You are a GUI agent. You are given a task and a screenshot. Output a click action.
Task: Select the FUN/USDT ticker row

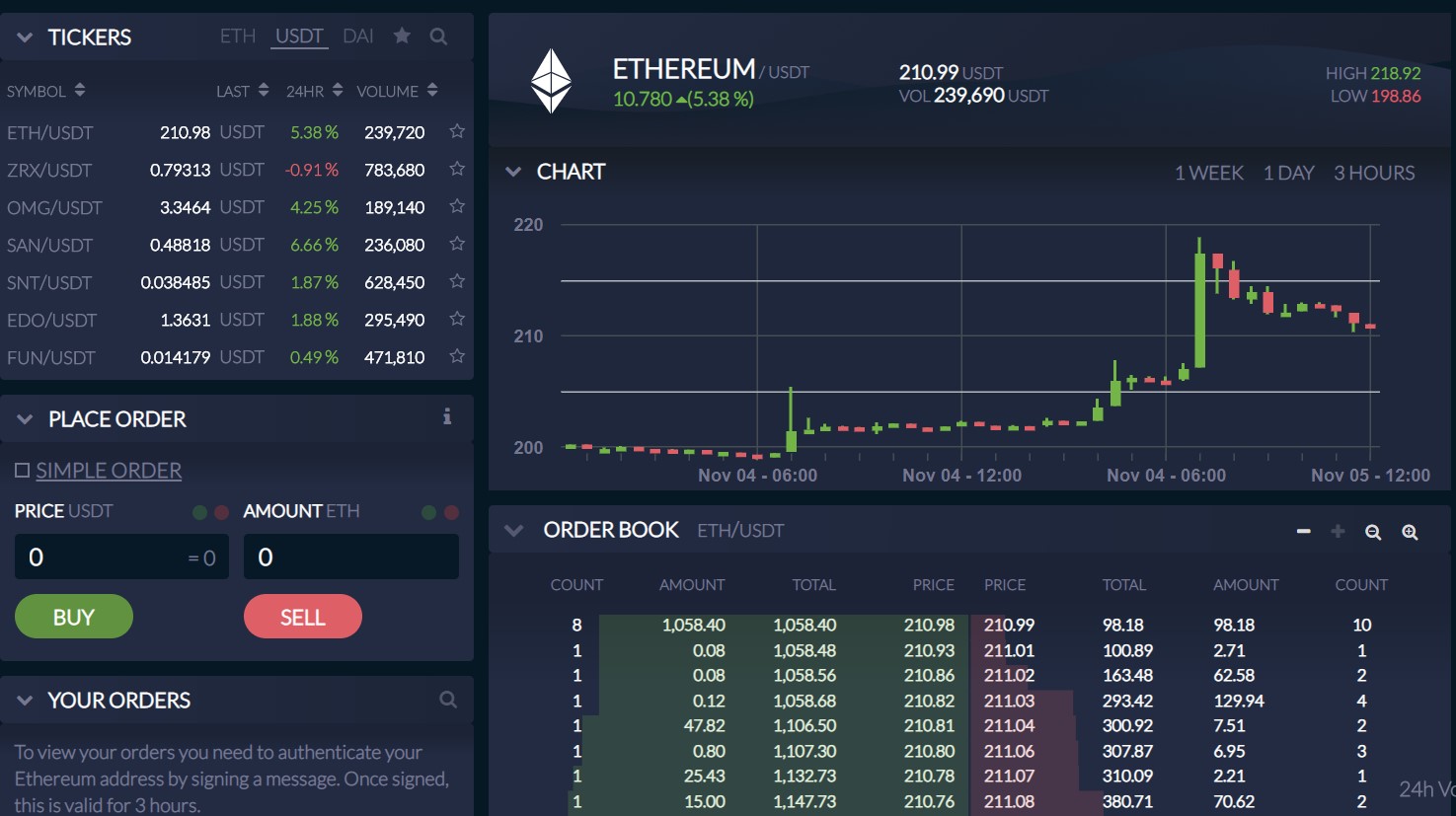(237, 357)
